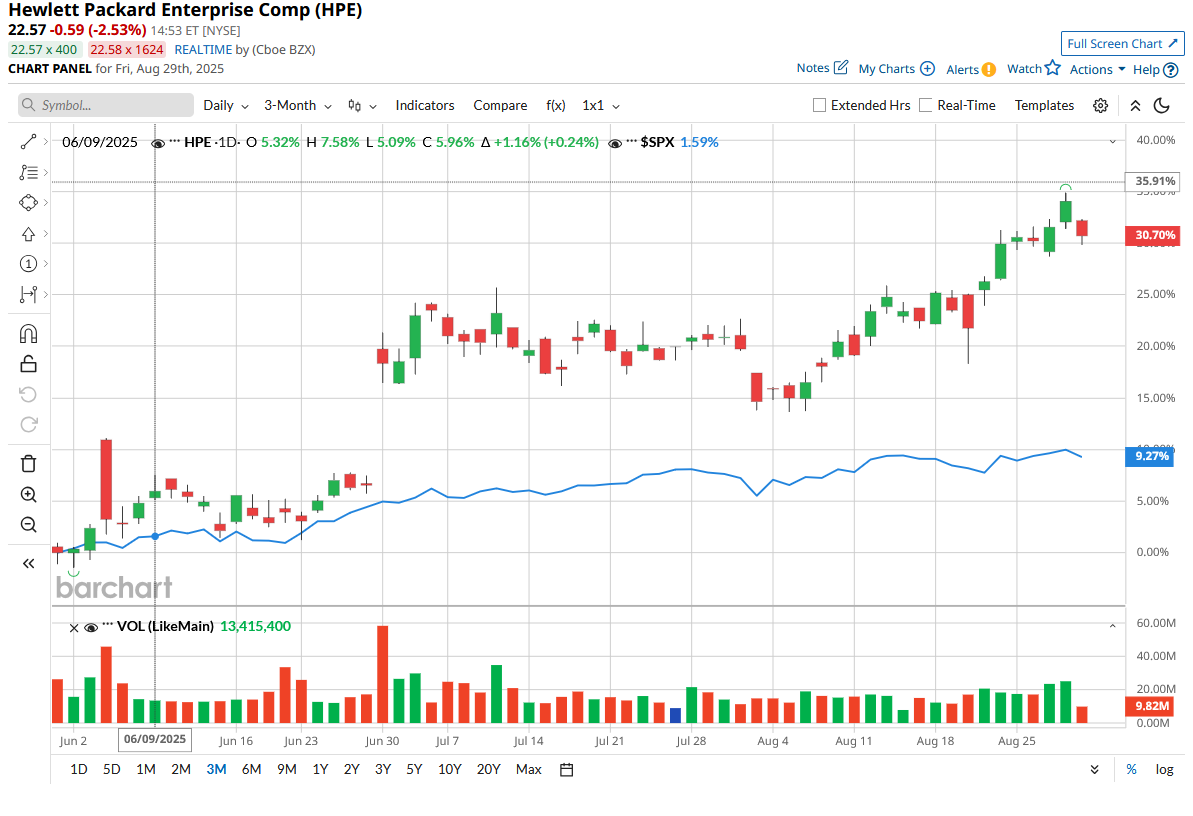Image resolution: width=1193 pixels, height=816 pixels.
Task: Remove the VOL indicator with X
Action: click(x=74, y=628)
